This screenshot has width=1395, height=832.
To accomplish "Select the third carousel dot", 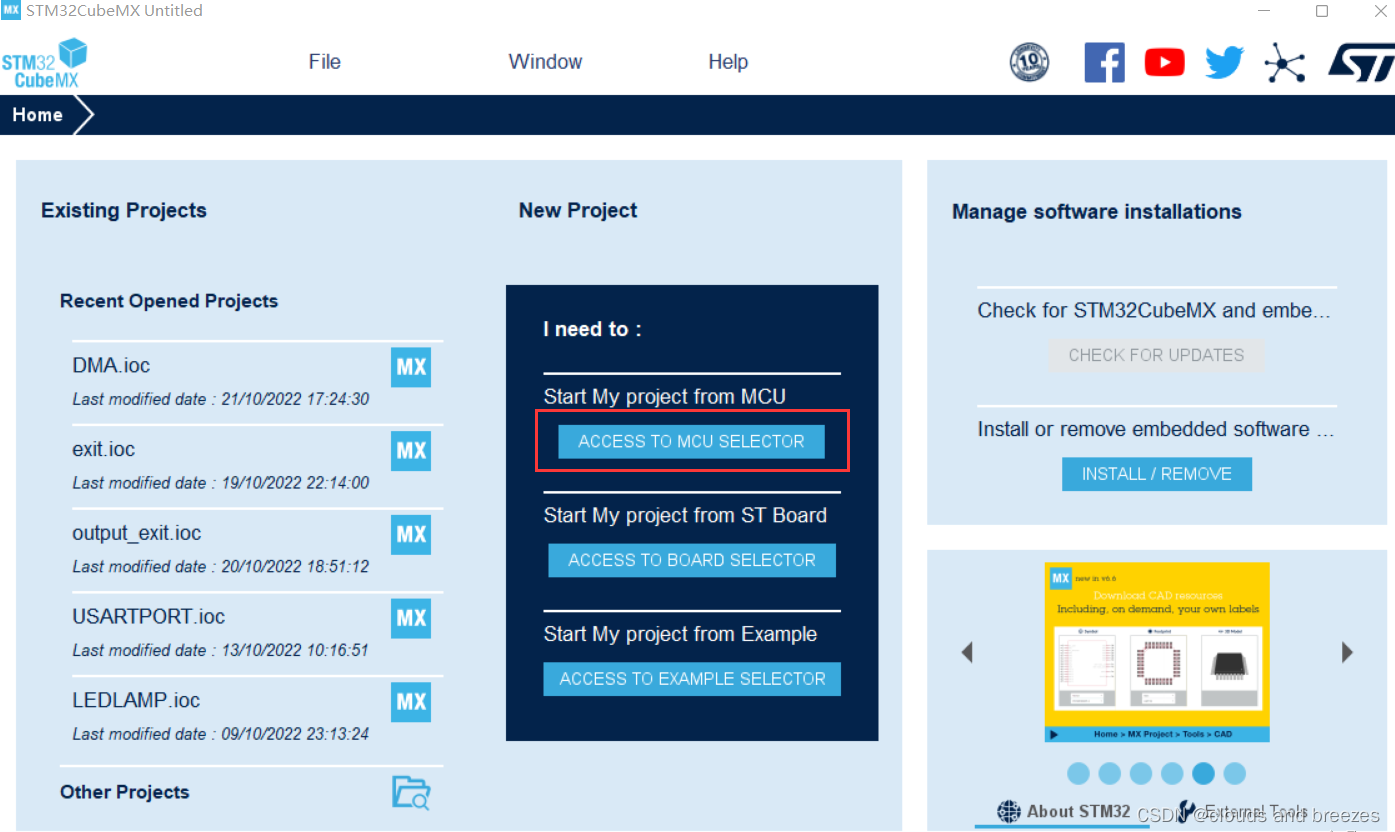I will [x=1141, y=773].
